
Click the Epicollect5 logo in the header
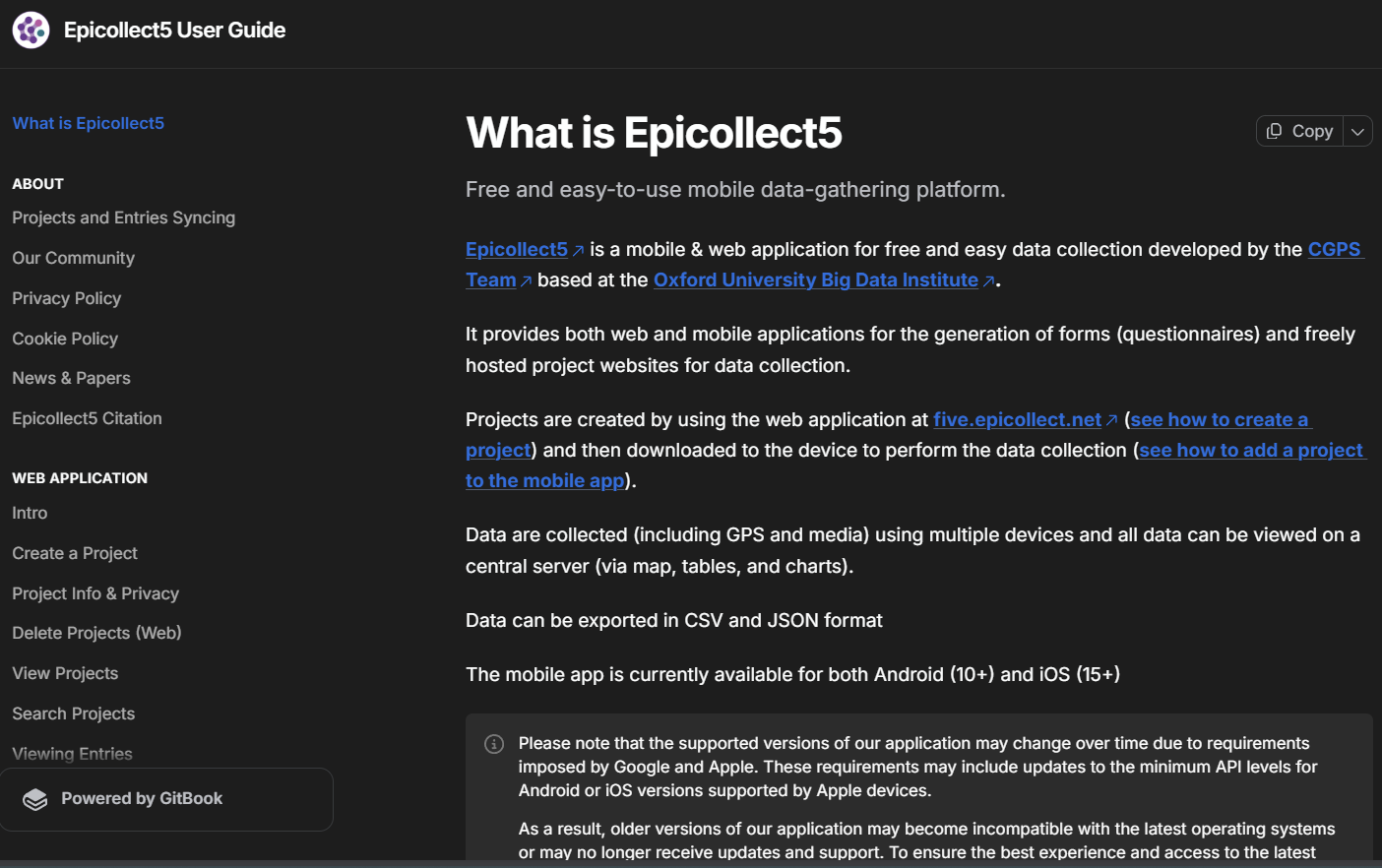pyautogui.click(x=31, y=30)
